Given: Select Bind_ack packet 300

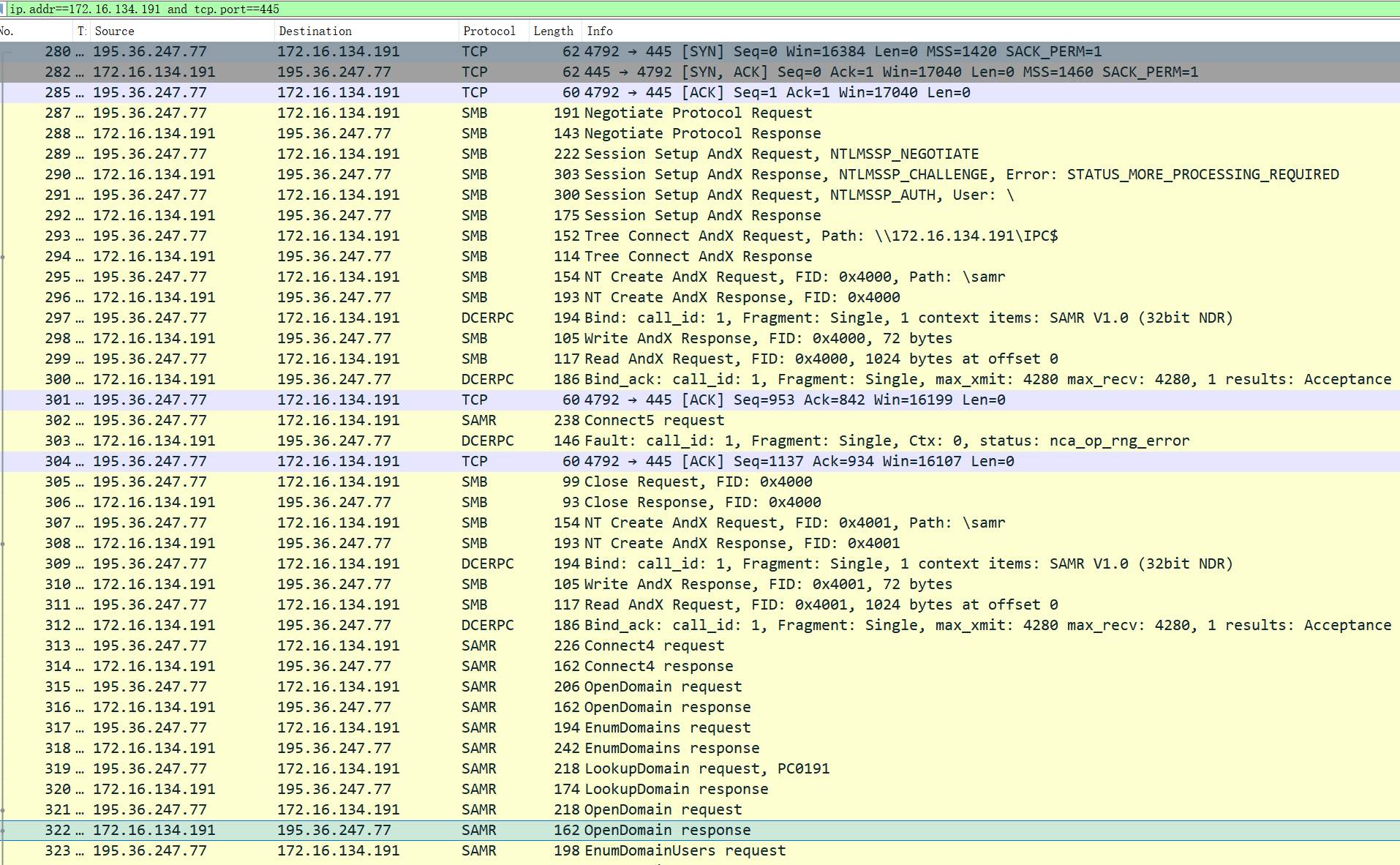Looking at the screenshot, I should point(700,379).
